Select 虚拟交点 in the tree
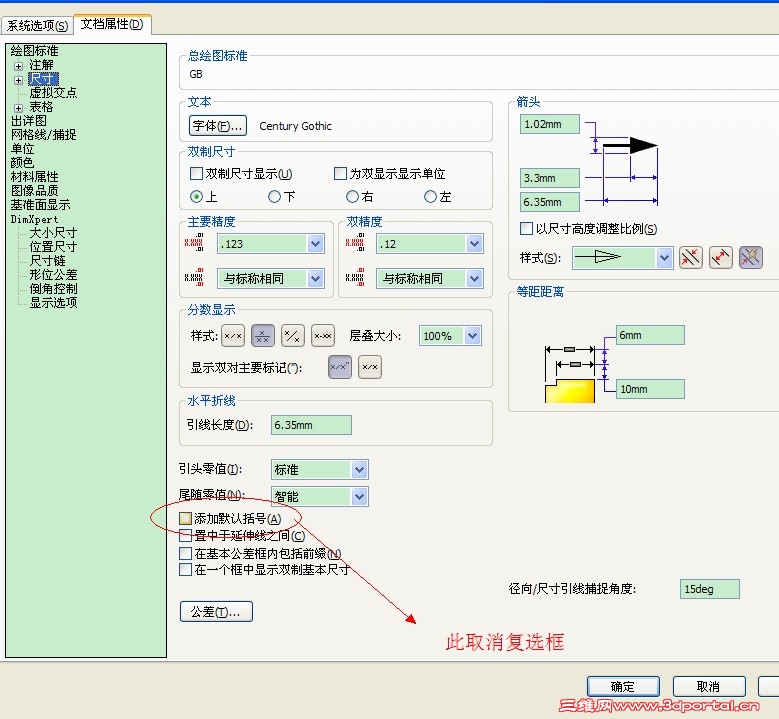Viewport: 779px width, 719px height. pos(53,92)
